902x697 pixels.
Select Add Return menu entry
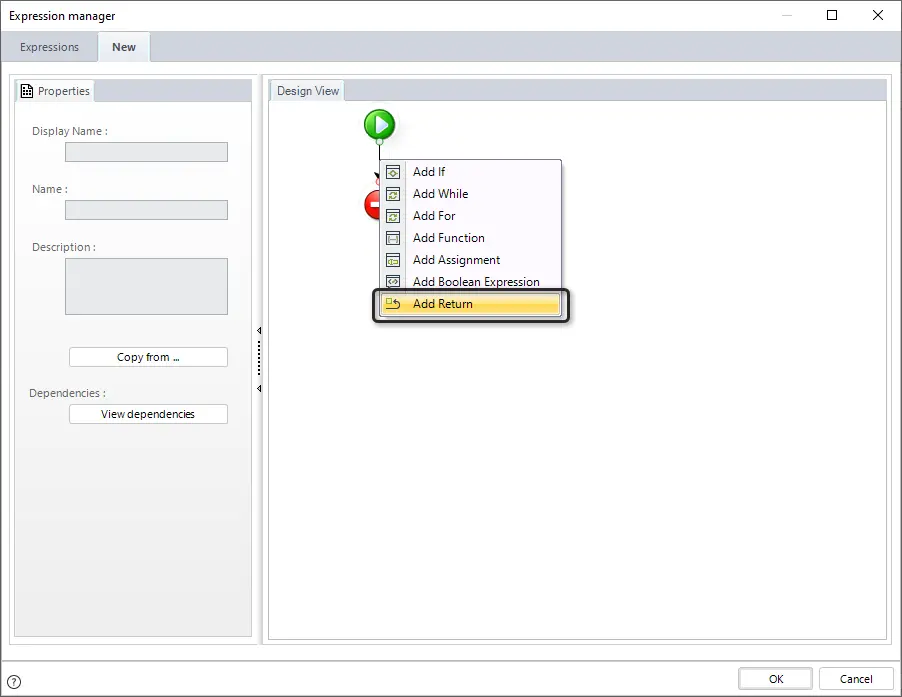pos(470,304)
